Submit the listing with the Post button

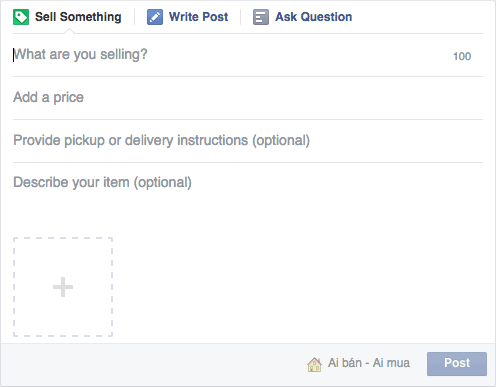457,364
